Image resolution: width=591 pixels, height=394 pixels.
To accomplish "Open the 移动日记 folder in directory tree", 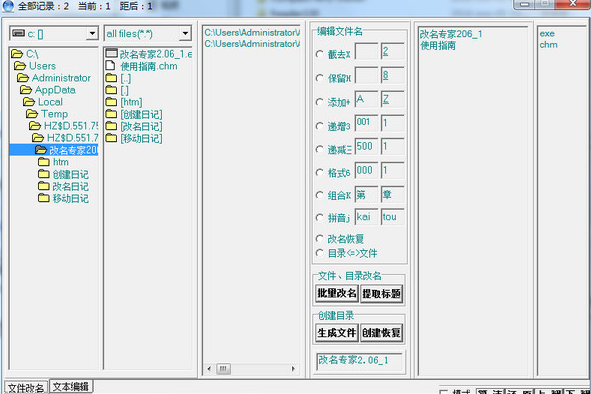I will [63, 198].
